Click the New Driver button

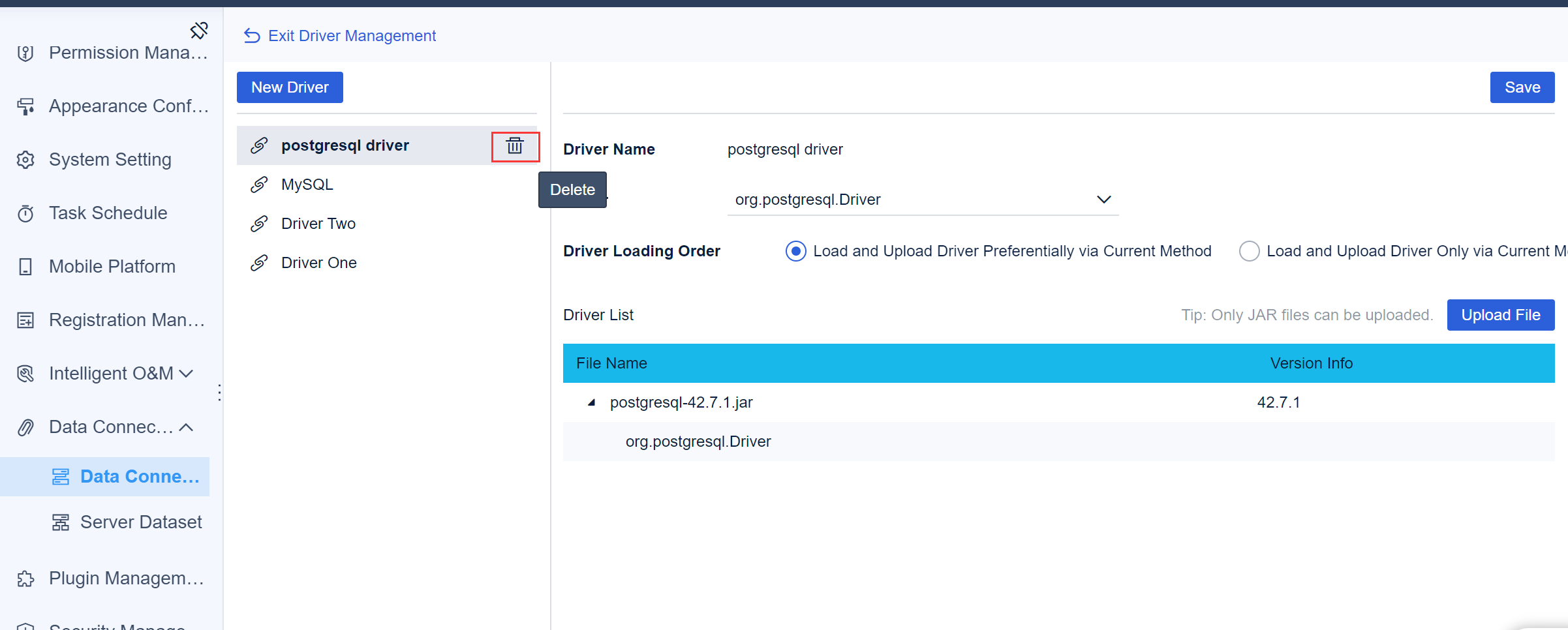[x=290, y=87]
